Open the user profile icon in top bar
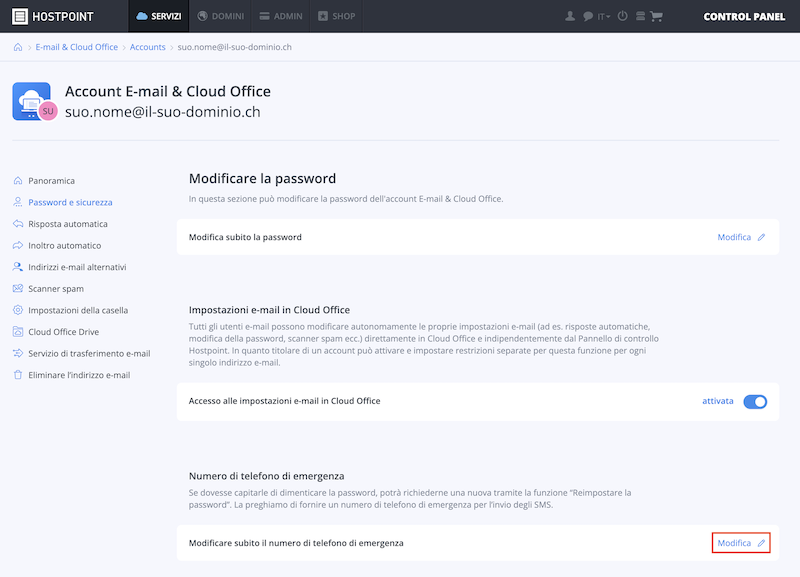Viewport: 800px width, 577px height. click(x=570, y=16)
